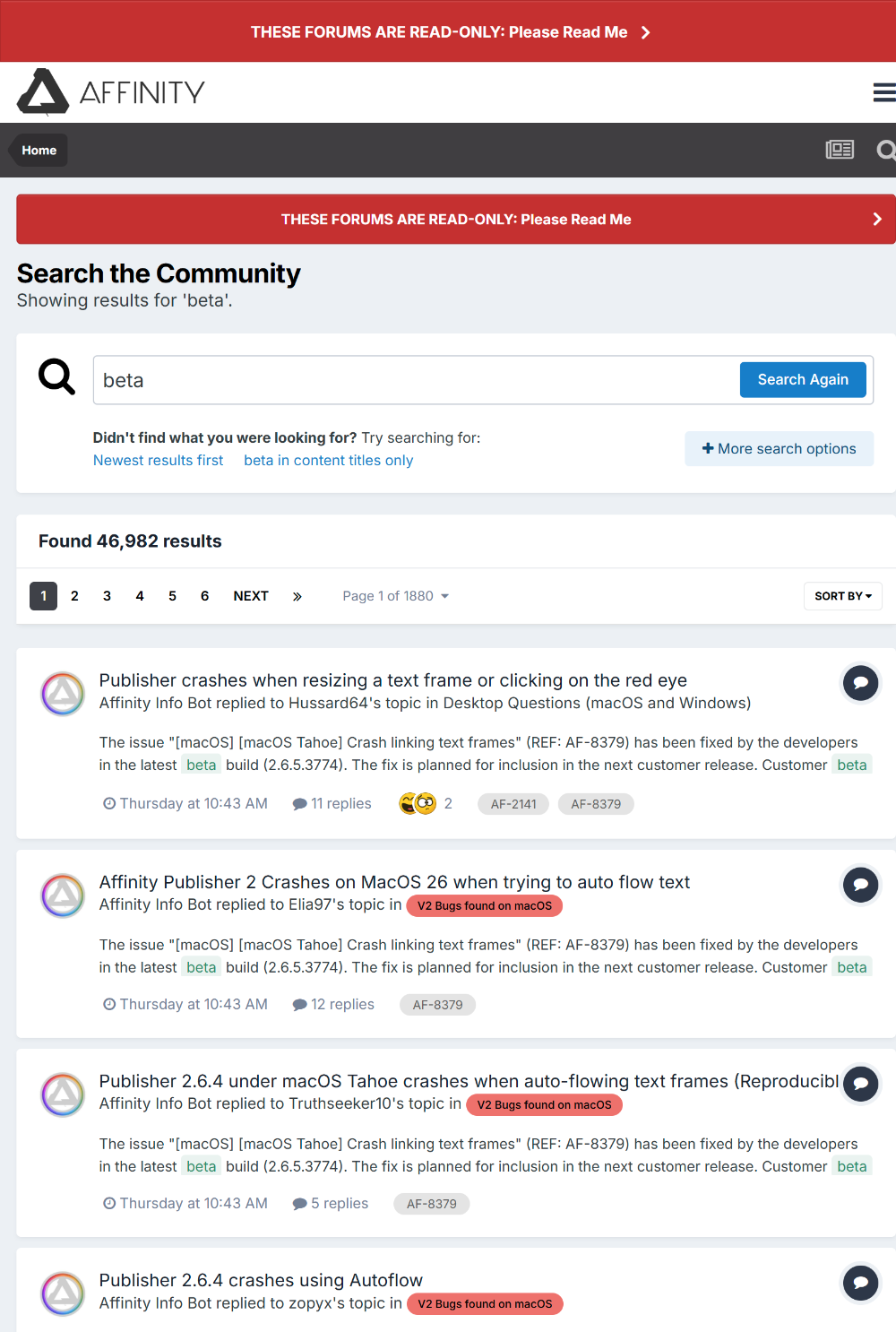Click AF-8379 tag on second result
896x1332 pixels.
point(438,1005)
